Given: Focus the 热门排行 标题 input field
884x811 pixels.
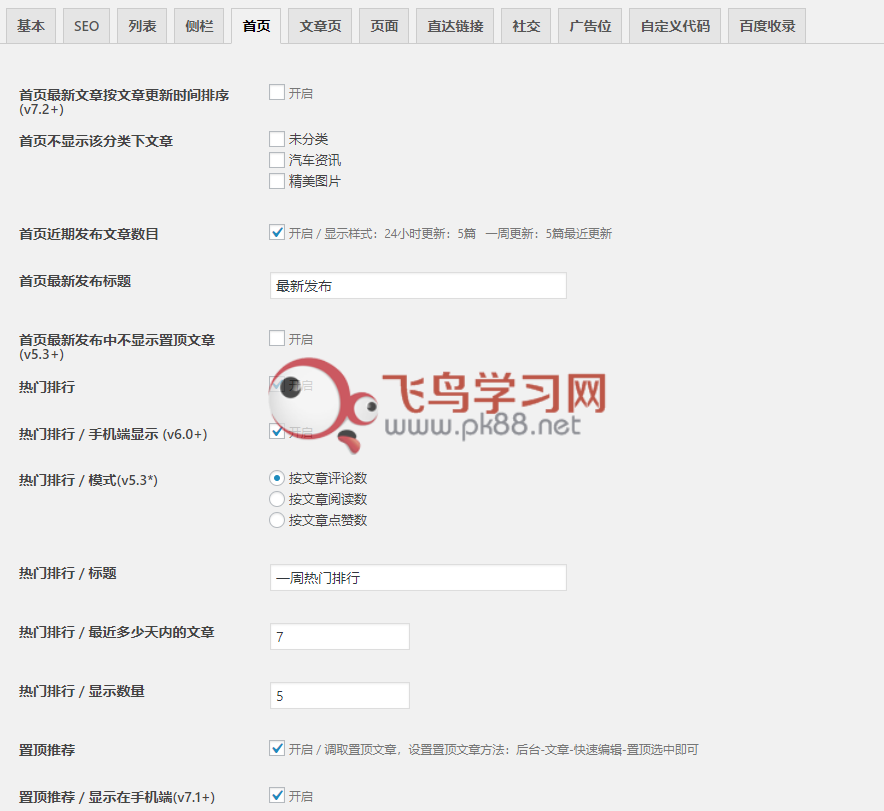Looking at the screenshot, I should tap(418, 578).
